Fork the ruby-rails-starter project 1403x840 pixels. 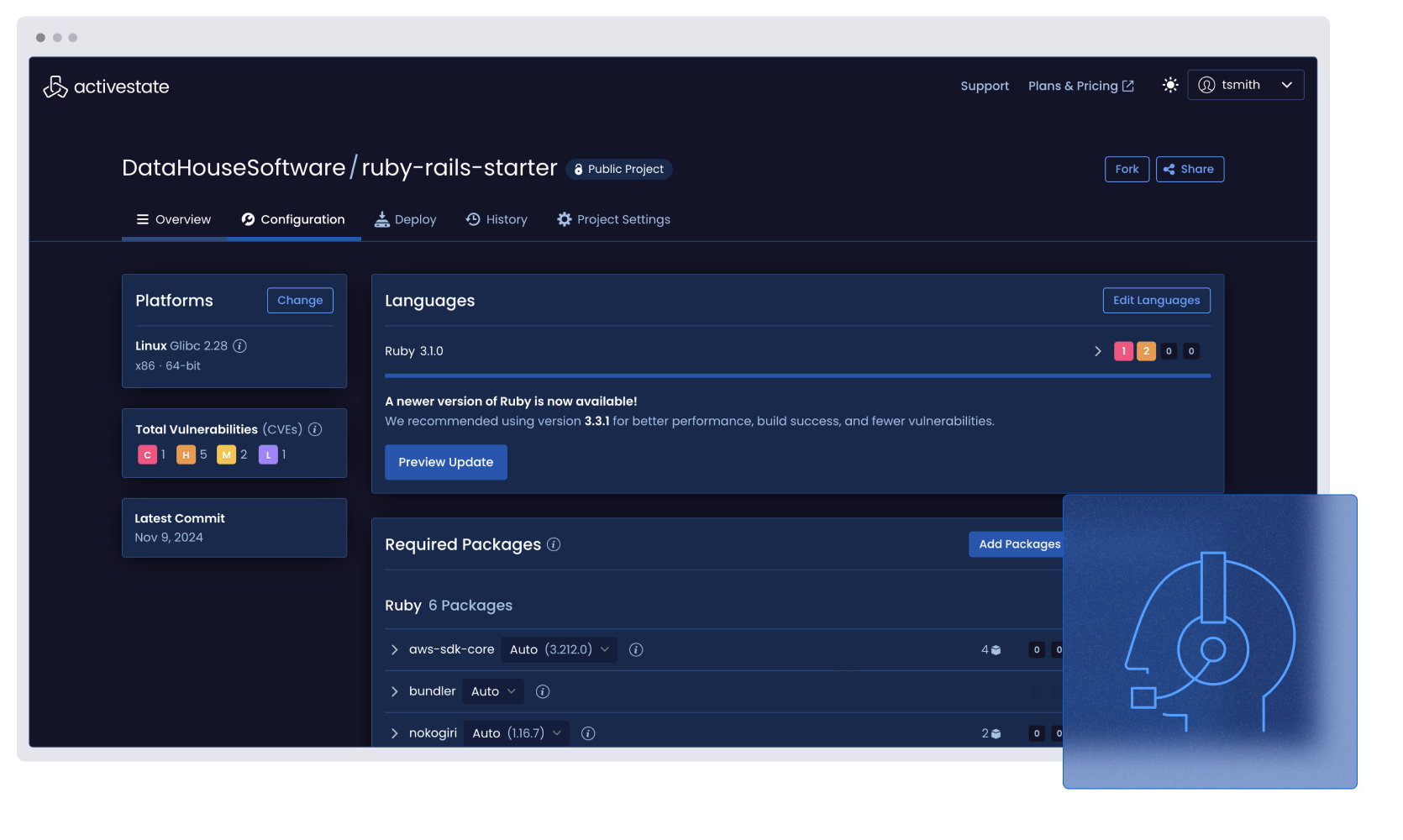1127,169
